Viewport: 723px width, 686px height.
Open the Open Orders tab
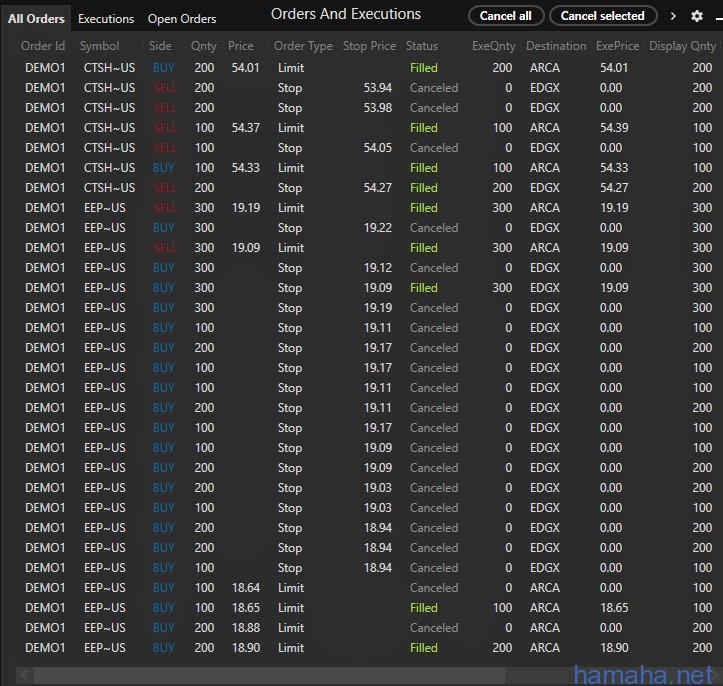click(x=182, y=19)
